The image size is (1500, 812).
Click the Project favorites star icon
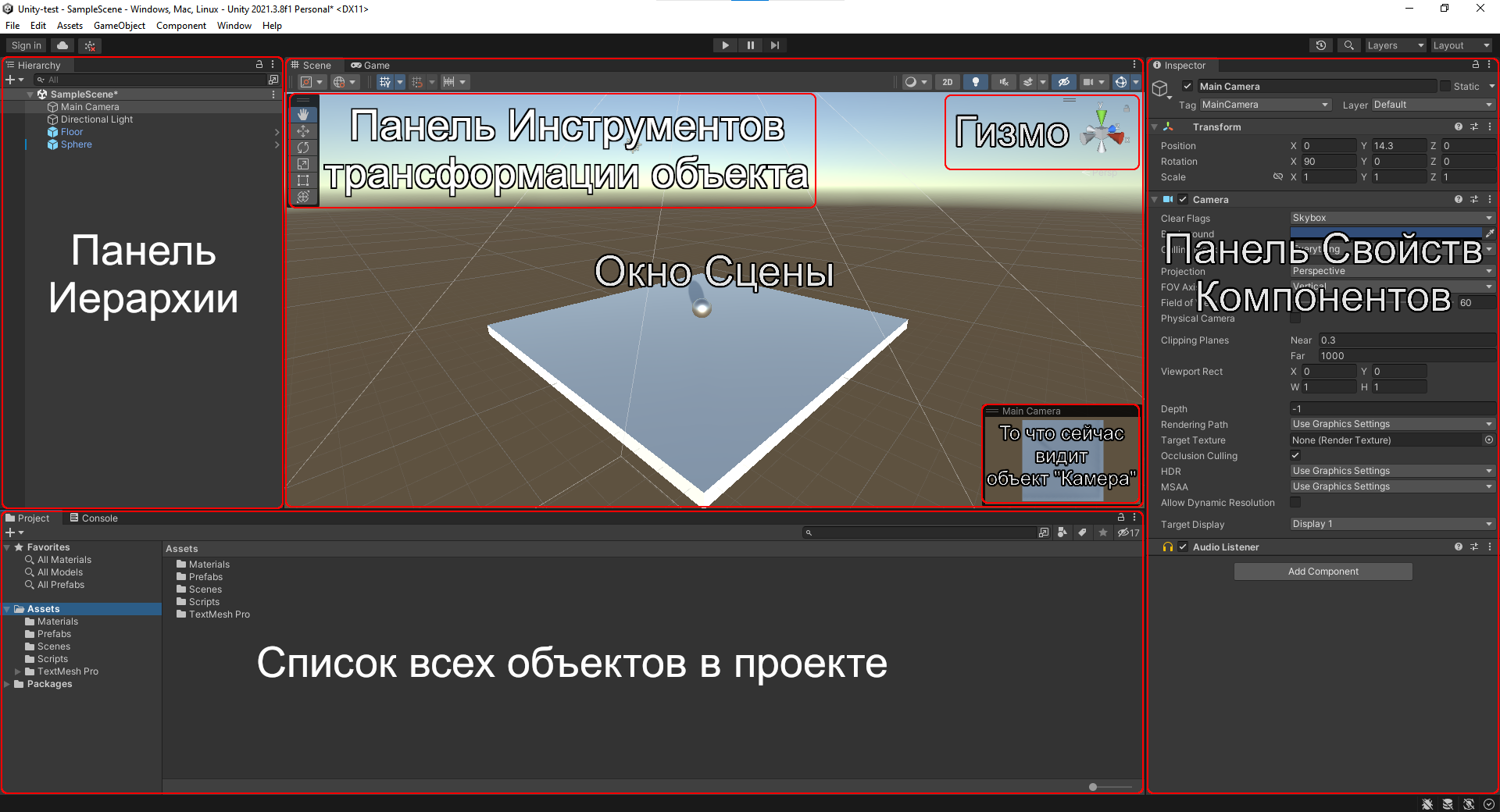point(1102,532)
